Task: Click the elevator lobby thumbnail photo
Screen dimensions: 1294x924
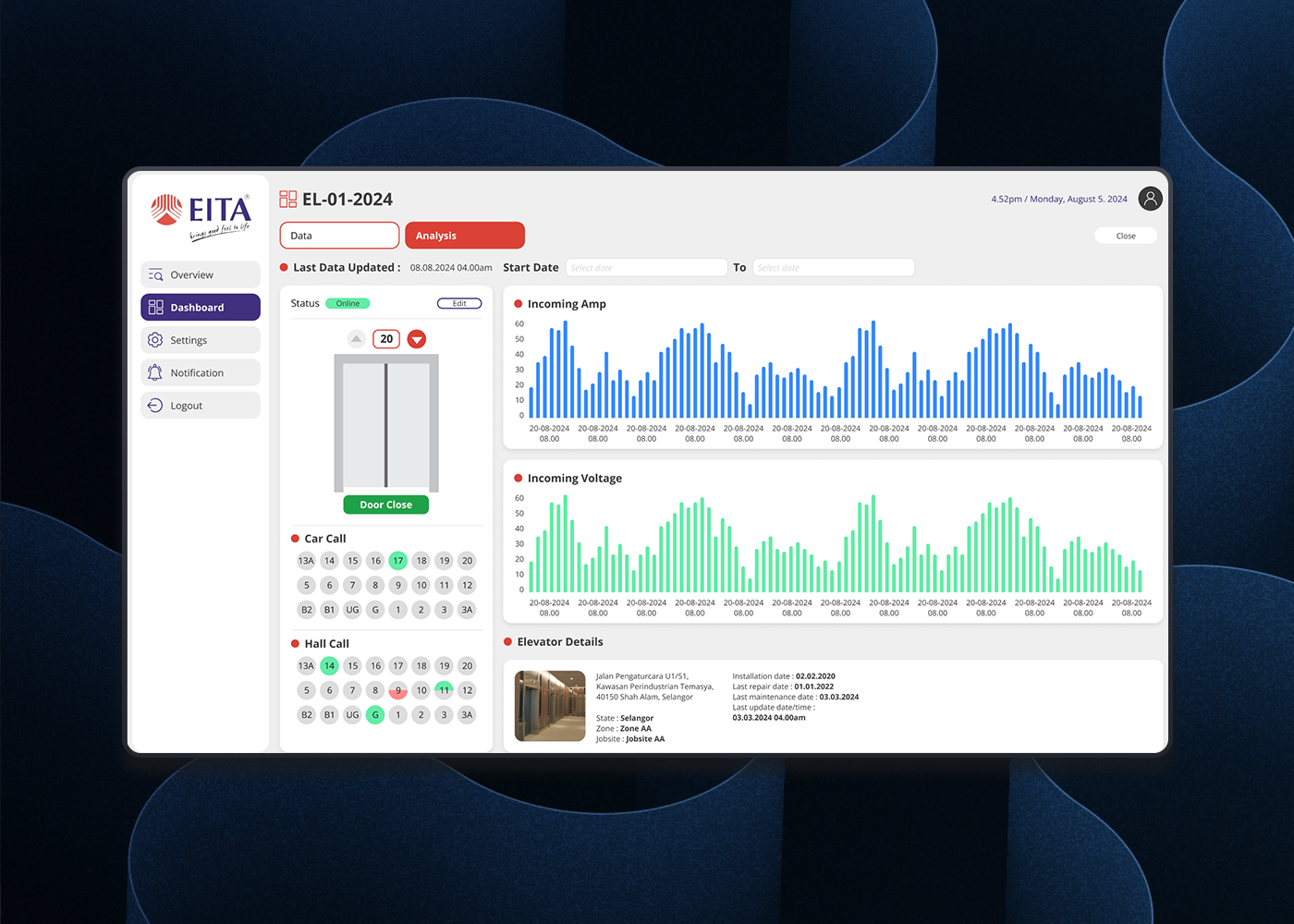Action: coord(550,706)
